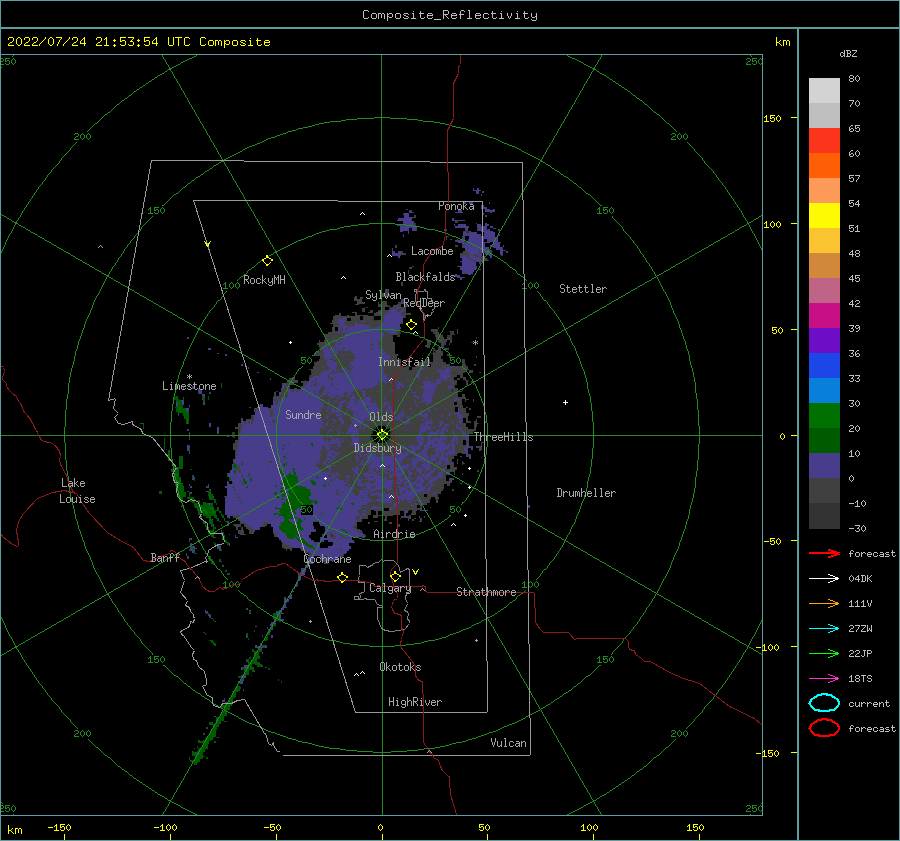Pick the purple 39 dBZ swatch

(824, 341)
